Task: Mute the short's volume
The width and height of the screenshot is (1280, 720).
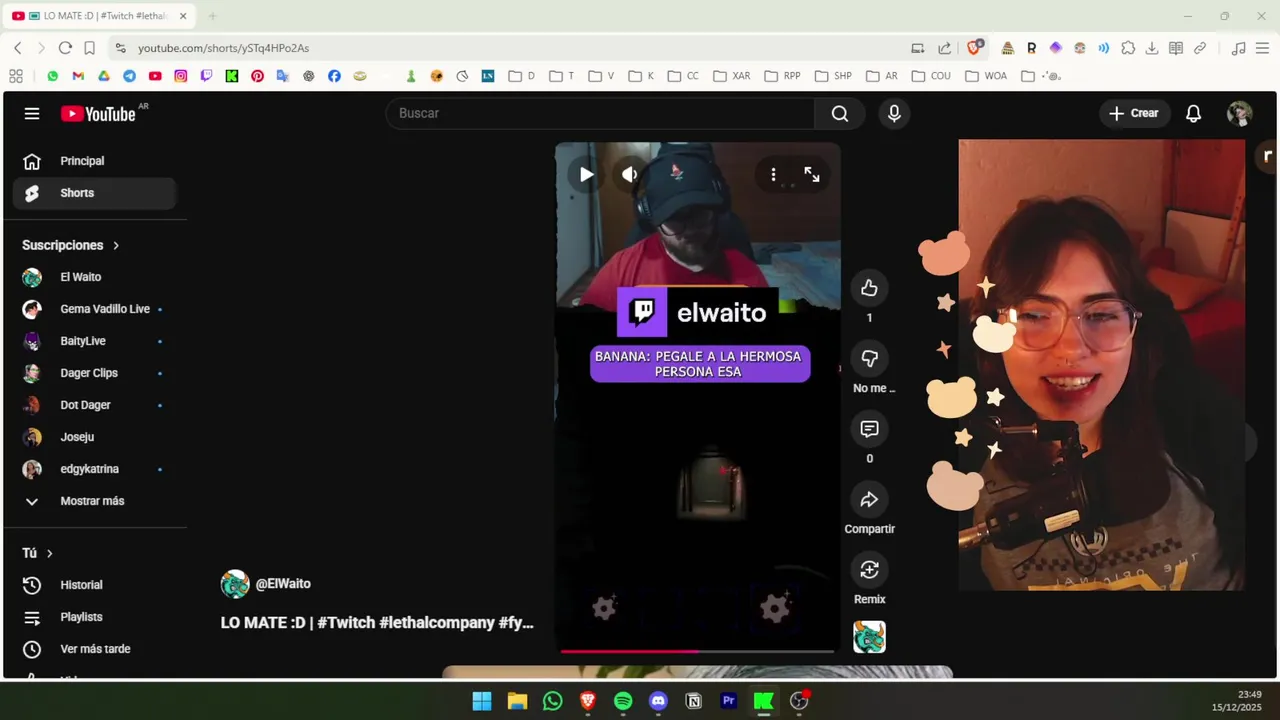Action: (x=629, y=175)
